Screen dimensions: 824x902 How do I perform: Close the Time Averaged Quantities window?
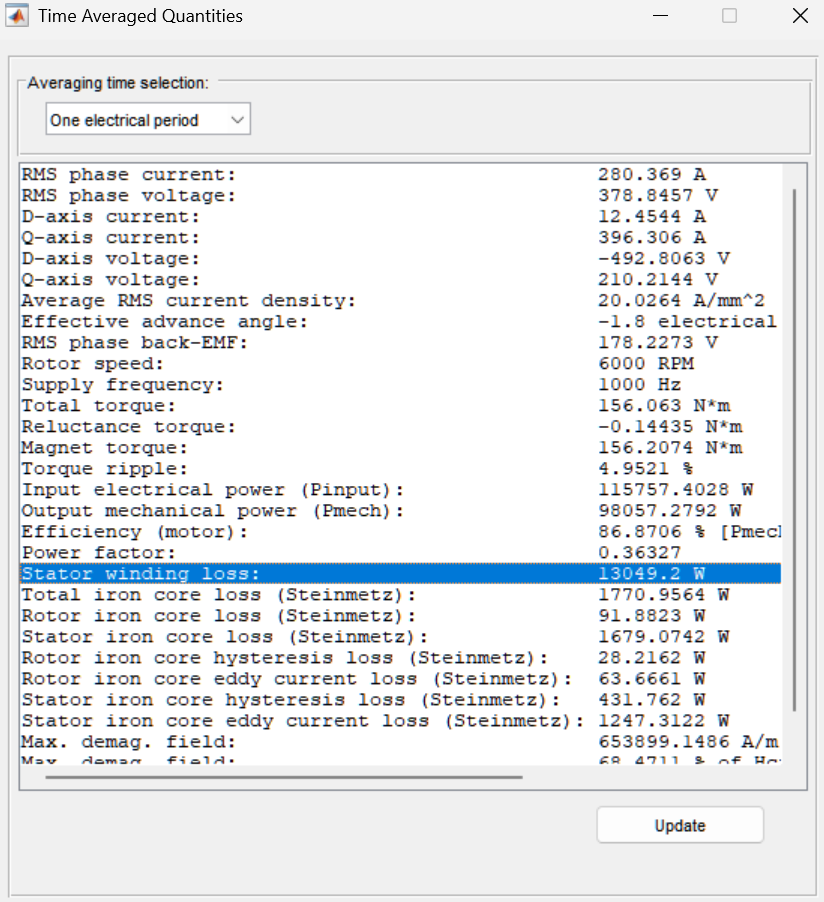pyautogui.click(x=800, y=16)
